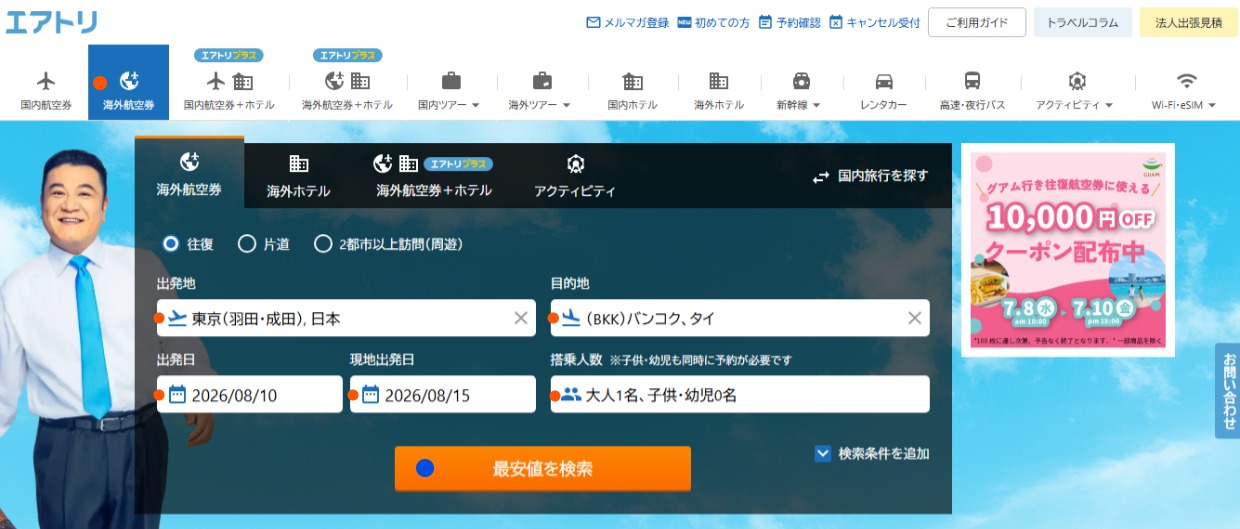Click the トラベルコラム button

pos(1083,22)
